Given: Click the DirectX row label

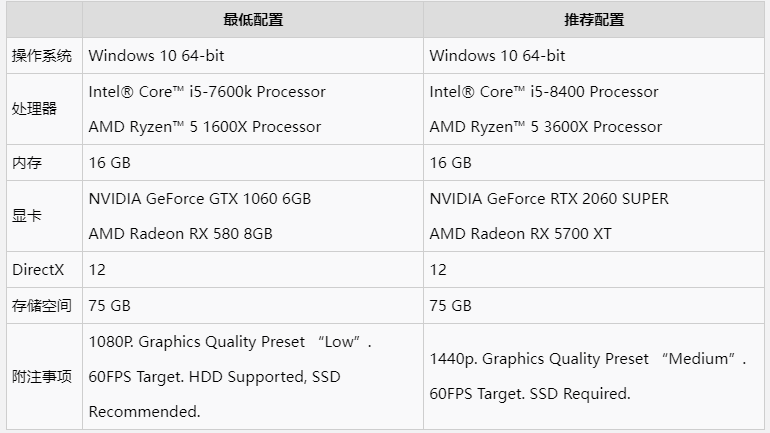Looking at the screenshot, I should pos(38,270).
